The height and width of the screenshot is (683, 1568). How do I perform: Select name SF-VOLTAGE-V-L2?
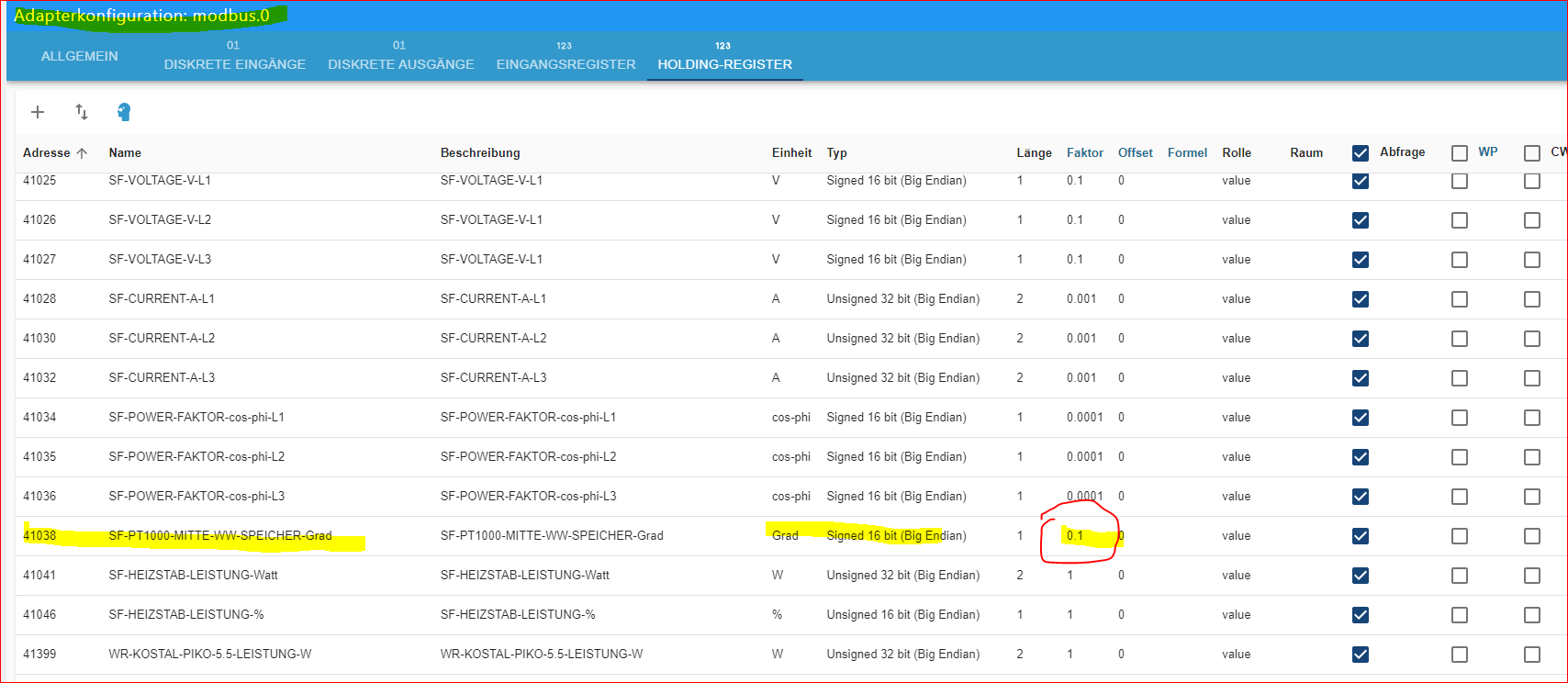click(x=160, y=219)
